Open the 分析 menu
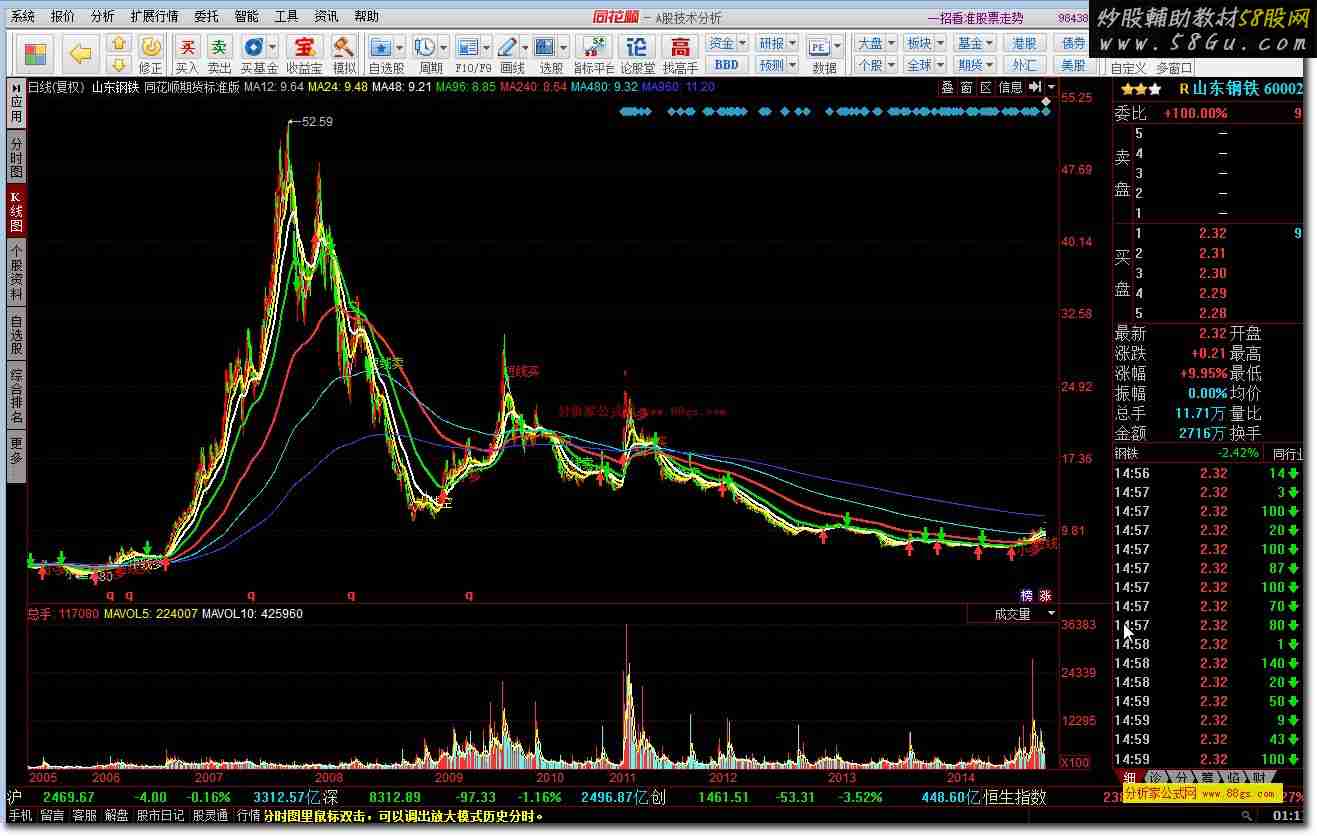The image size is (1317, 836). pos(102,17)
